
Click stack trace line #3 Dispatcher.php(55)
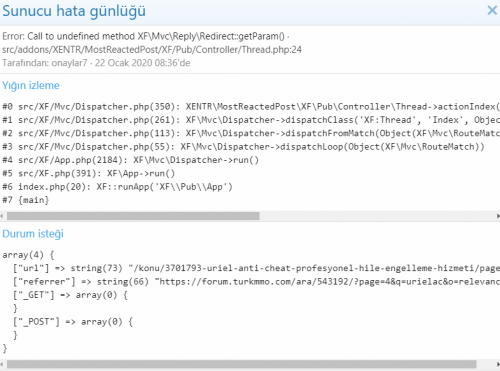pos(243,147)
